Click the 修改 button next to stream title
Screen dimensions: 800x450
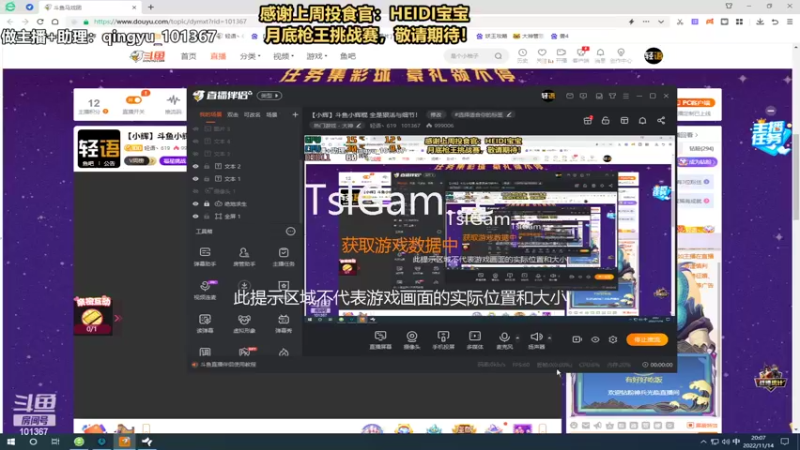(436, 115)
